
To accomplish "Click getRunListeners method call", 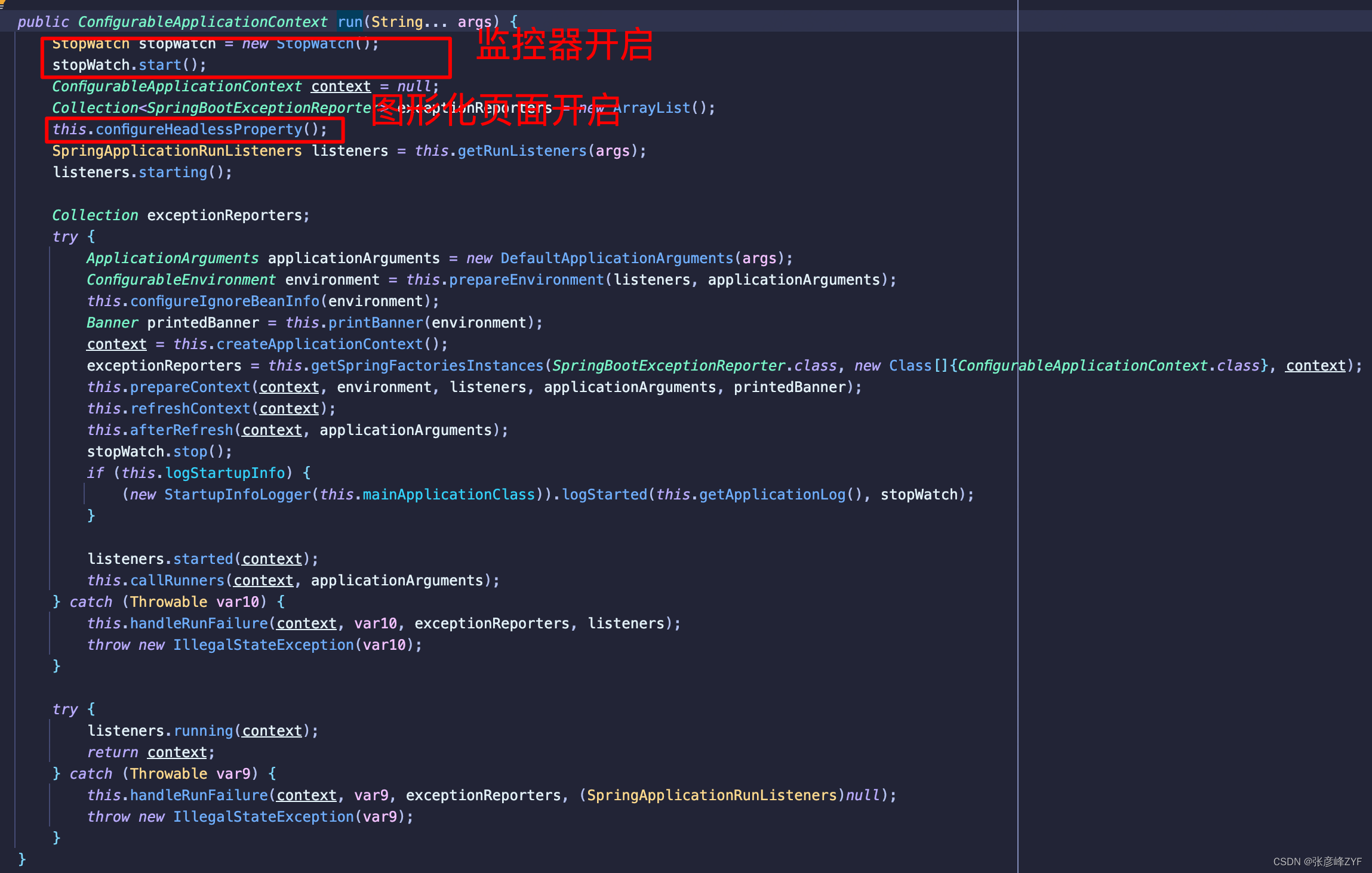I will coord(522,151).
